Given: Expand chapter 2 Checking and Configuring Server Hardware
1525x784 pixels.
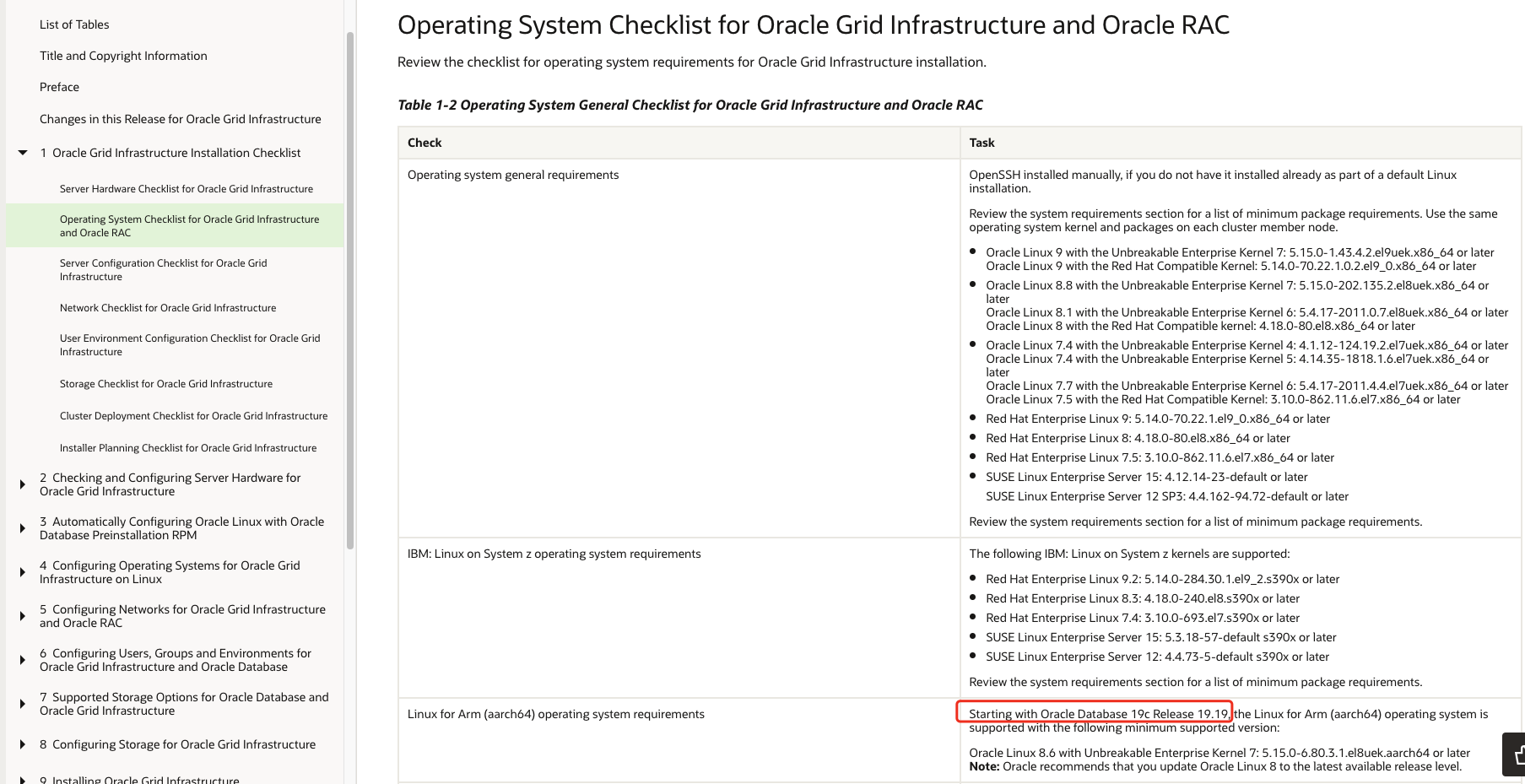Looking at the screenshot, I should pyautogui.click(x=23, y=484).
